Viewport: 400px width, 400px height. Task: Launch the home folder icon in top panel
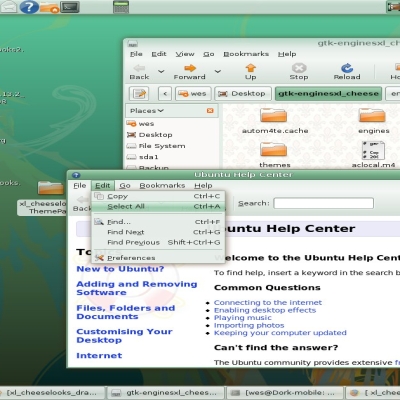[50, 7]
